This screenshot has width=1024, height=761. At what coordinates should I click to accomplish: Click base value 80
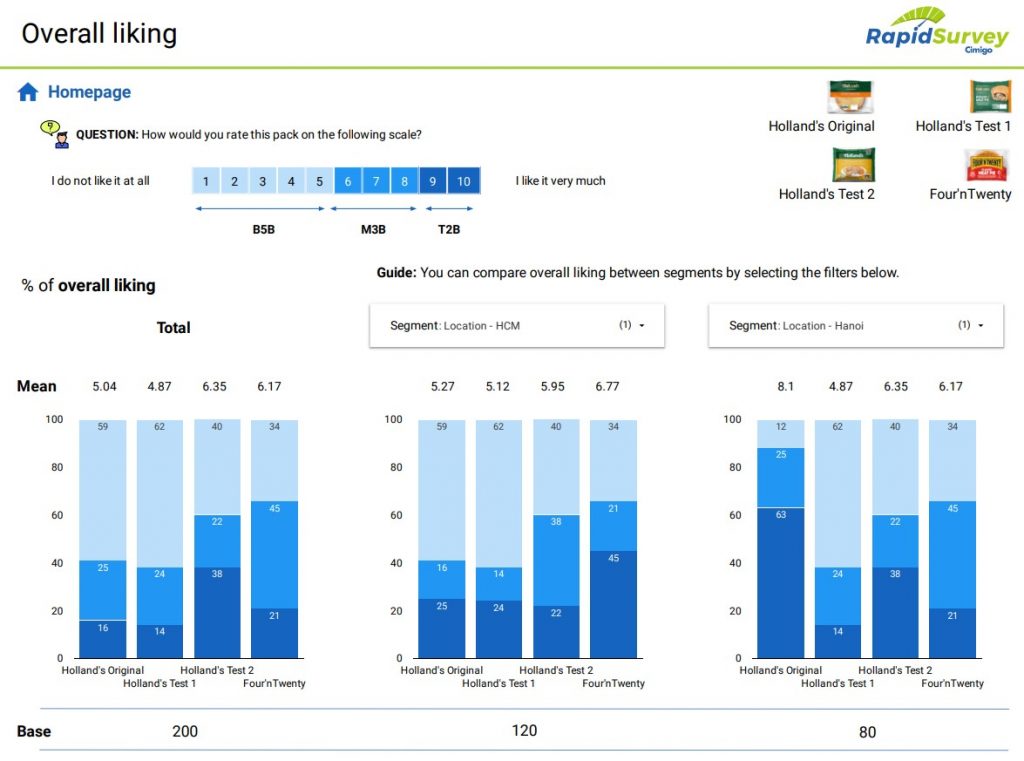coord(867,732)
